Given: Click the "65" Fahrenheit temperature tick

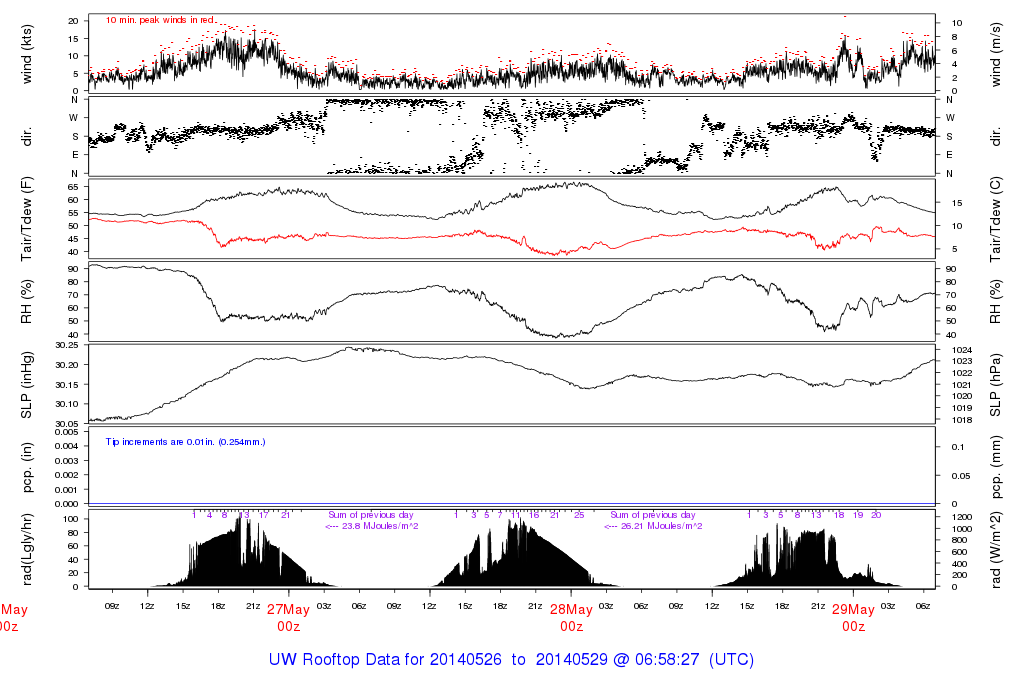Looking at the screenshot, I should (x=73, y=187).
